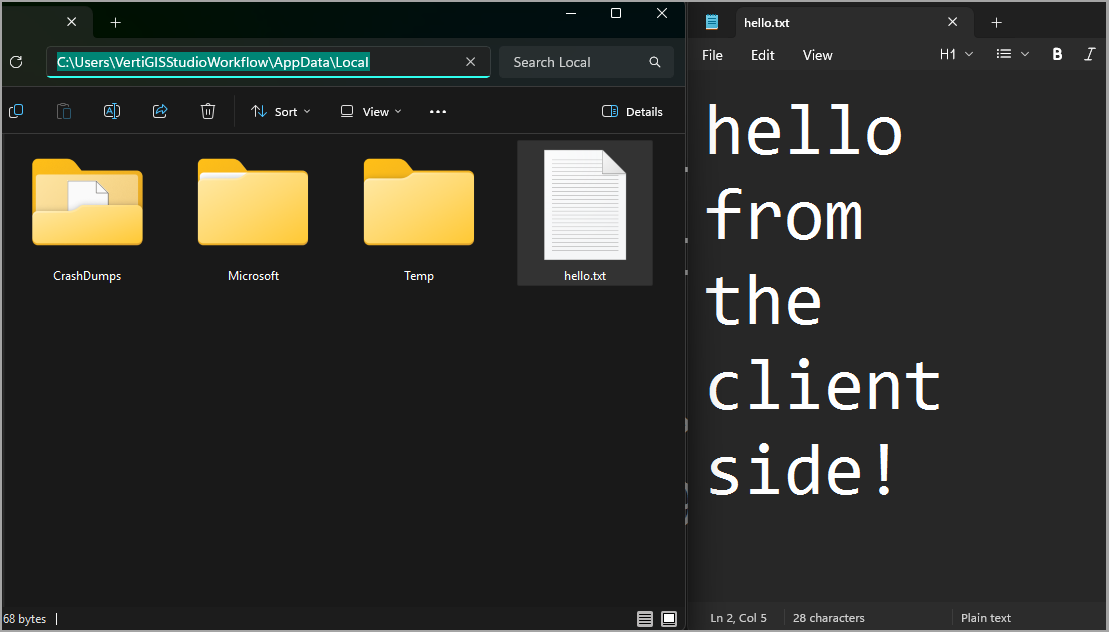
Task: Switch to details list view icon in status bar
Action: (645, 619)
